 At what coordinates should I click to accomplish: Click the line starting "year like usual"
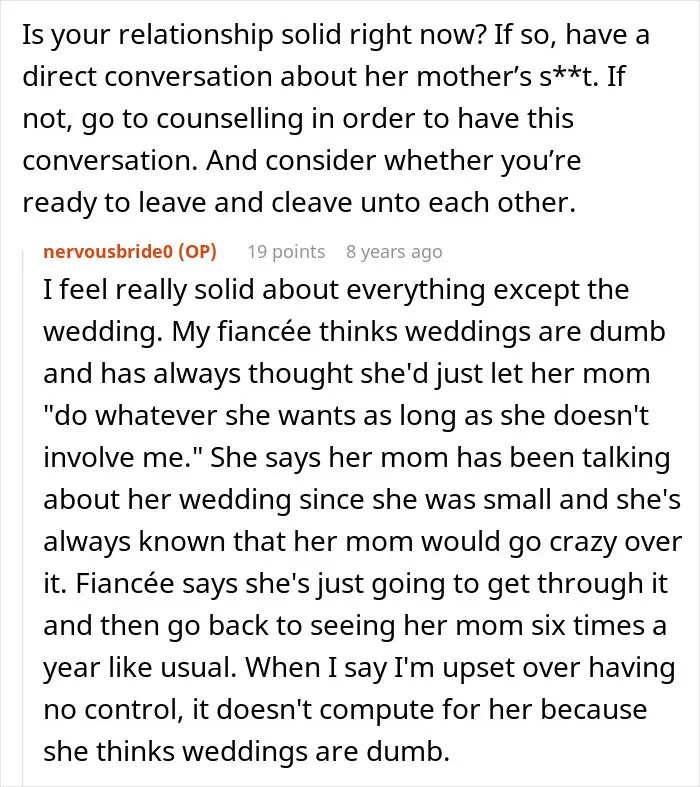click(359, 668)
